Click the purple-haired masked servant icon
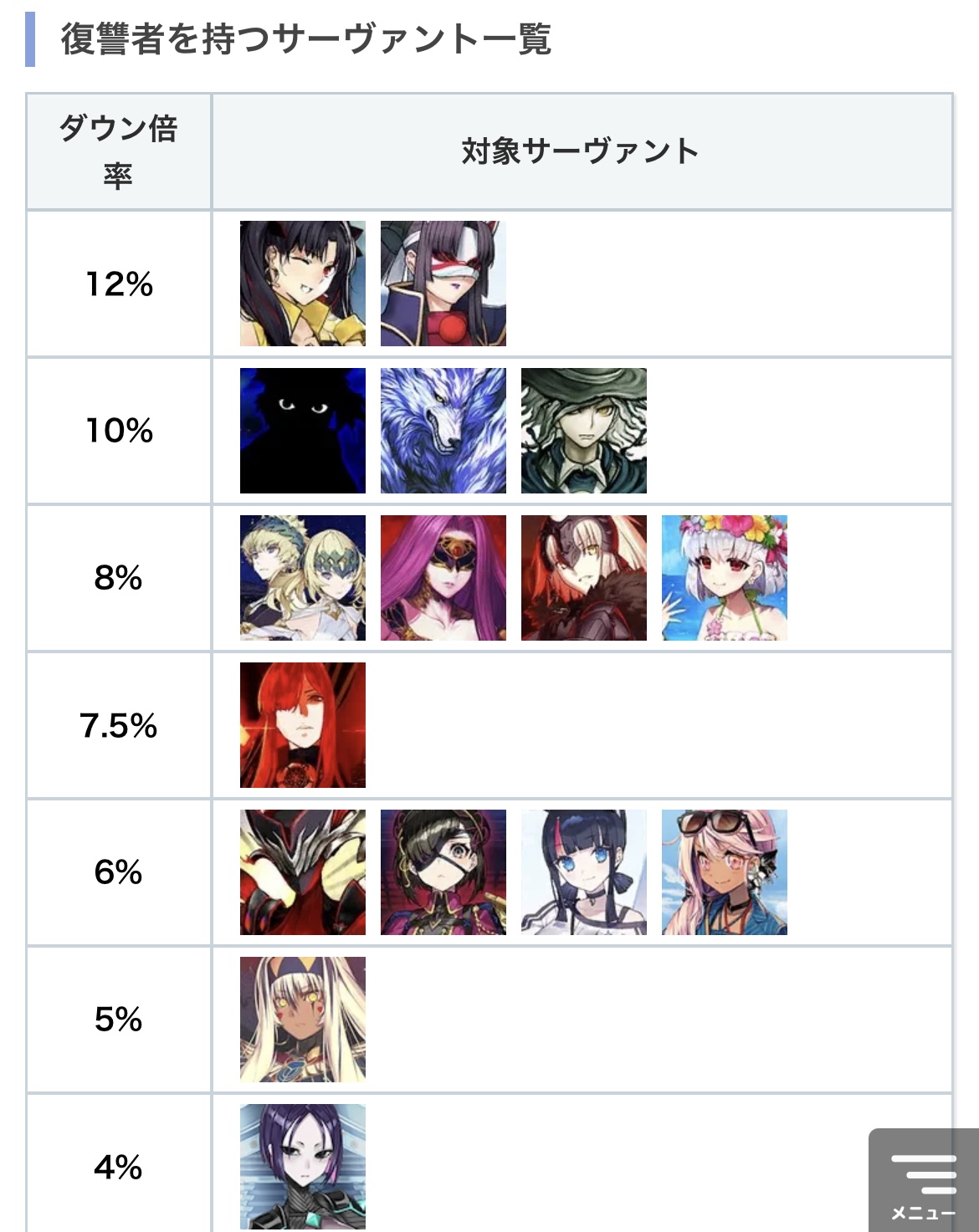 pos(443,578)
